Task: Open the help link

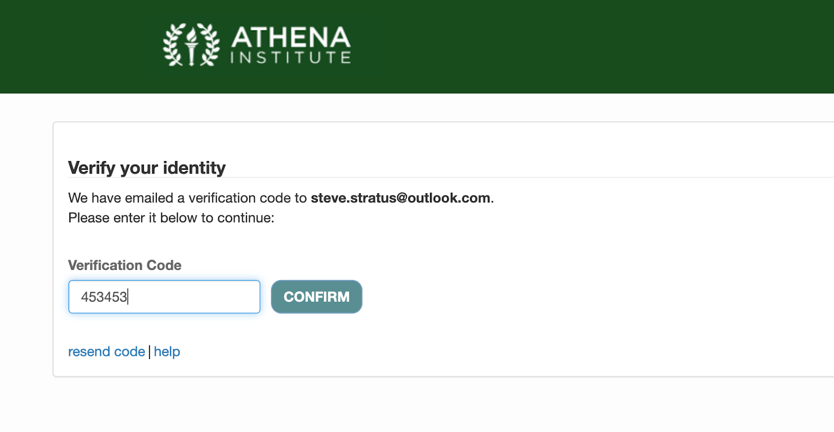Action: coord(167,352)
